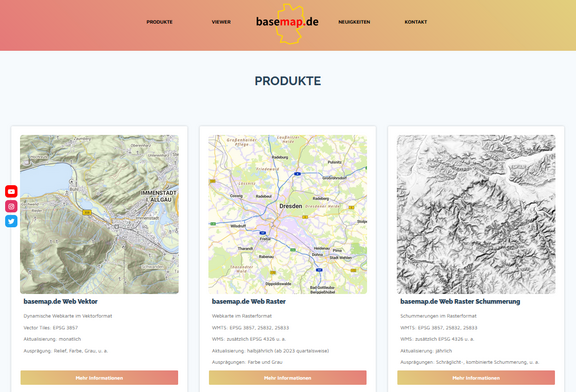
Task: Open the grayscale hillshade map thumbnail
Action: (476, 214)
